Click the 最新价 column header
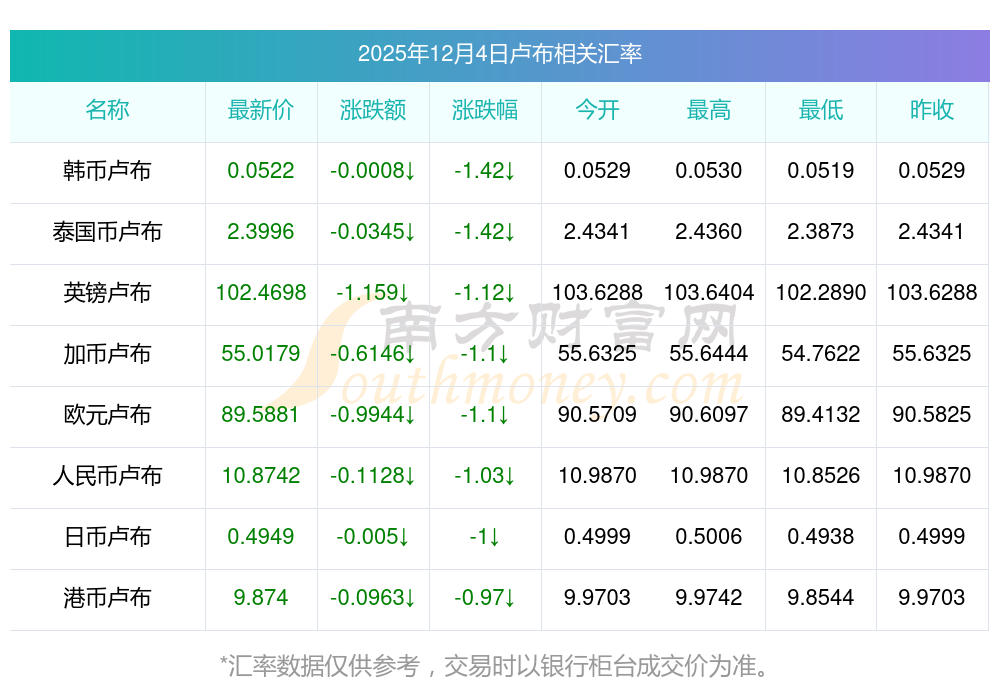This screenshot has width=1000, height=697. point(261,110)
